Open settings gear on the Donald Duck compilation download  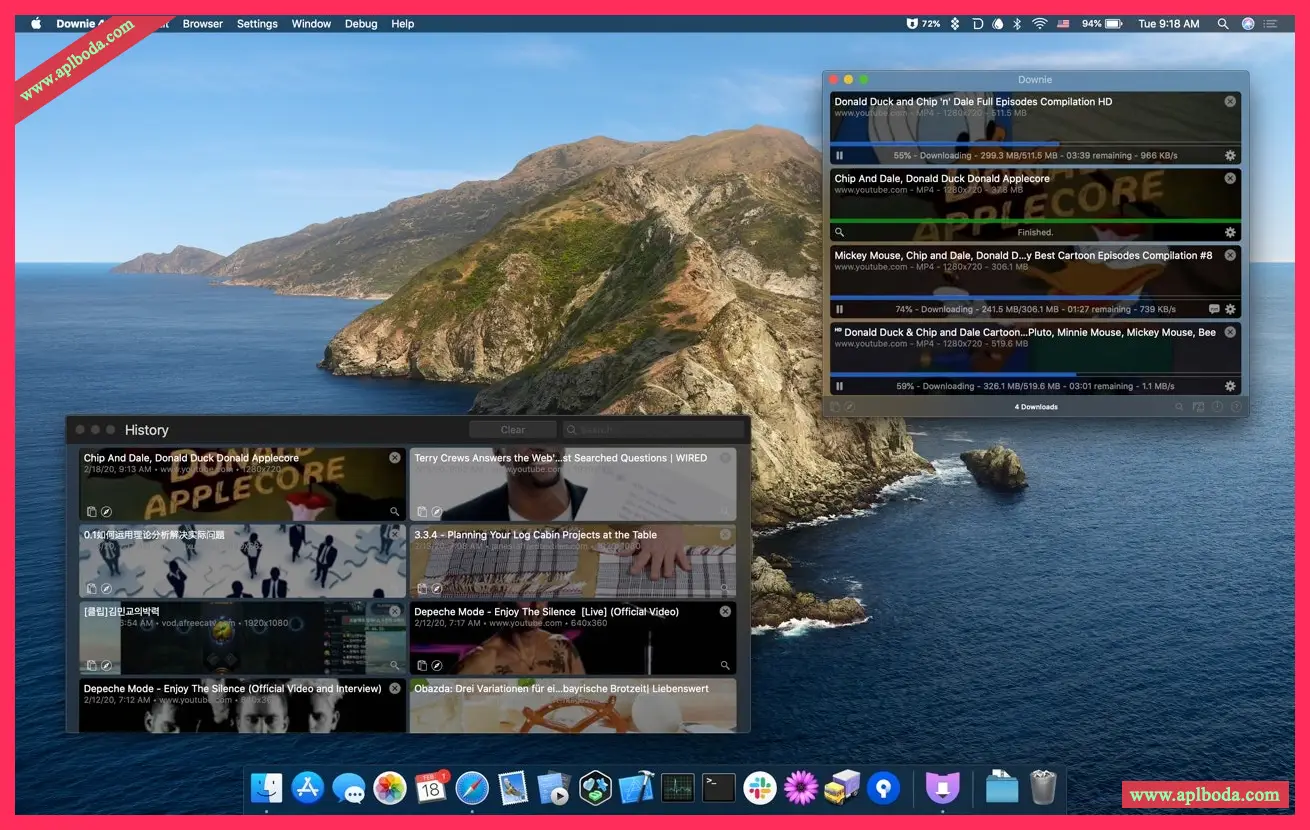coord(1230,155)
